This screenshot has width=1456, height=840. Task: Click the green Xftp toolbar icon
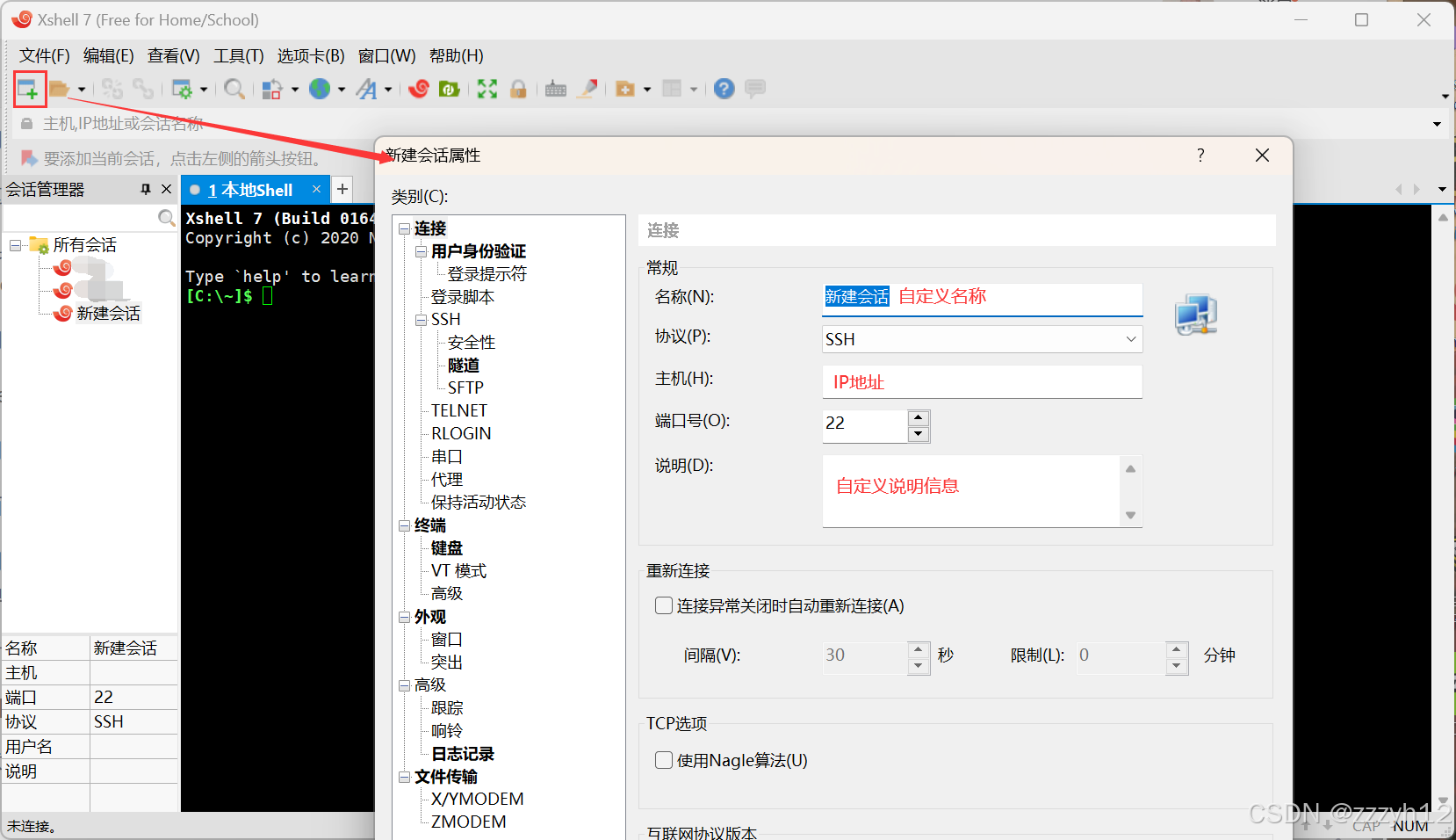tap(450, 89)
